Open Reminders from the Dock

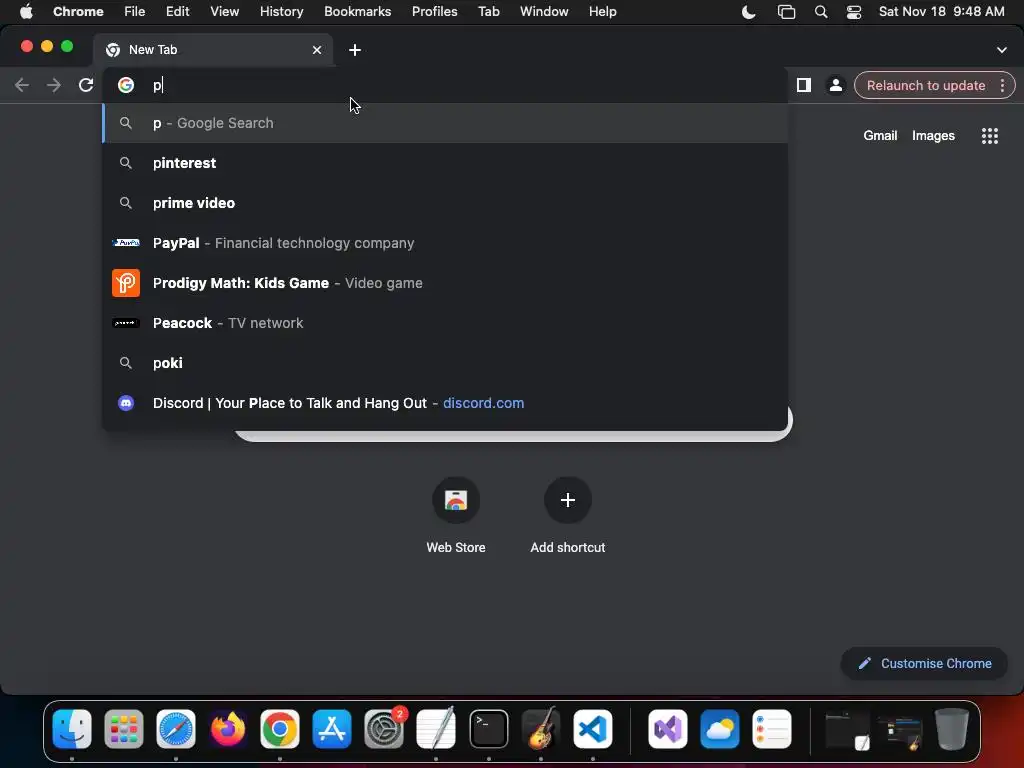point(771,729)
